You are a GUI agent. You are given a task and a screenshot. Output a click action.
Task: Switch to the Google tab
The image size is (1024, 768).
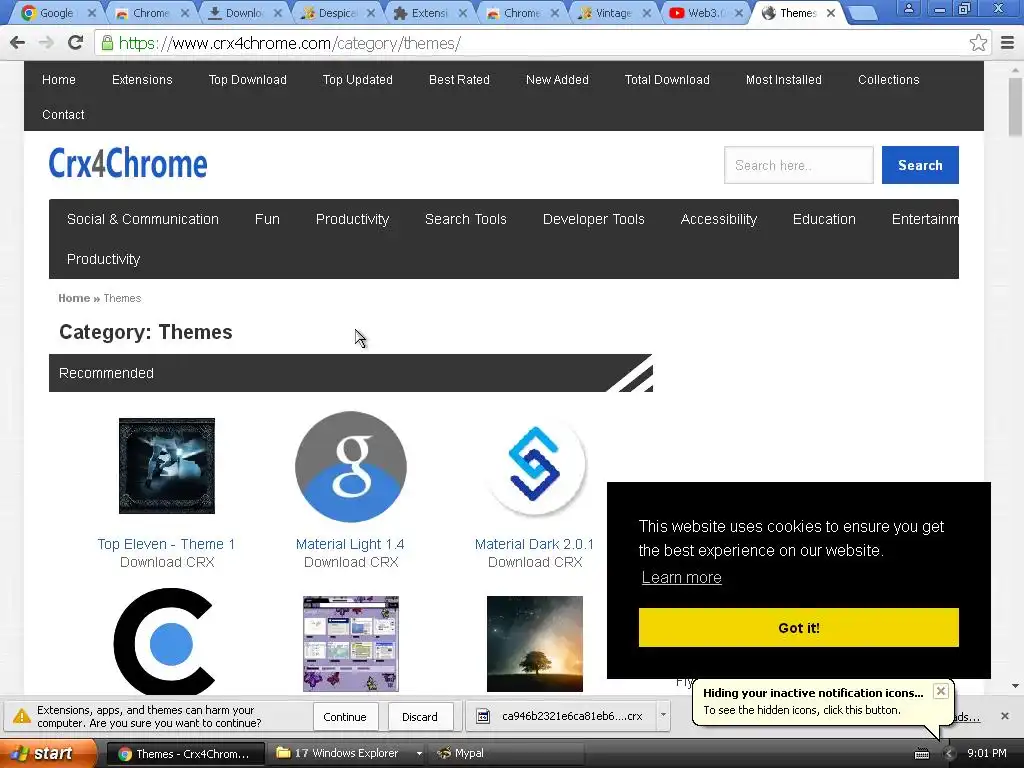click(56, 13)
